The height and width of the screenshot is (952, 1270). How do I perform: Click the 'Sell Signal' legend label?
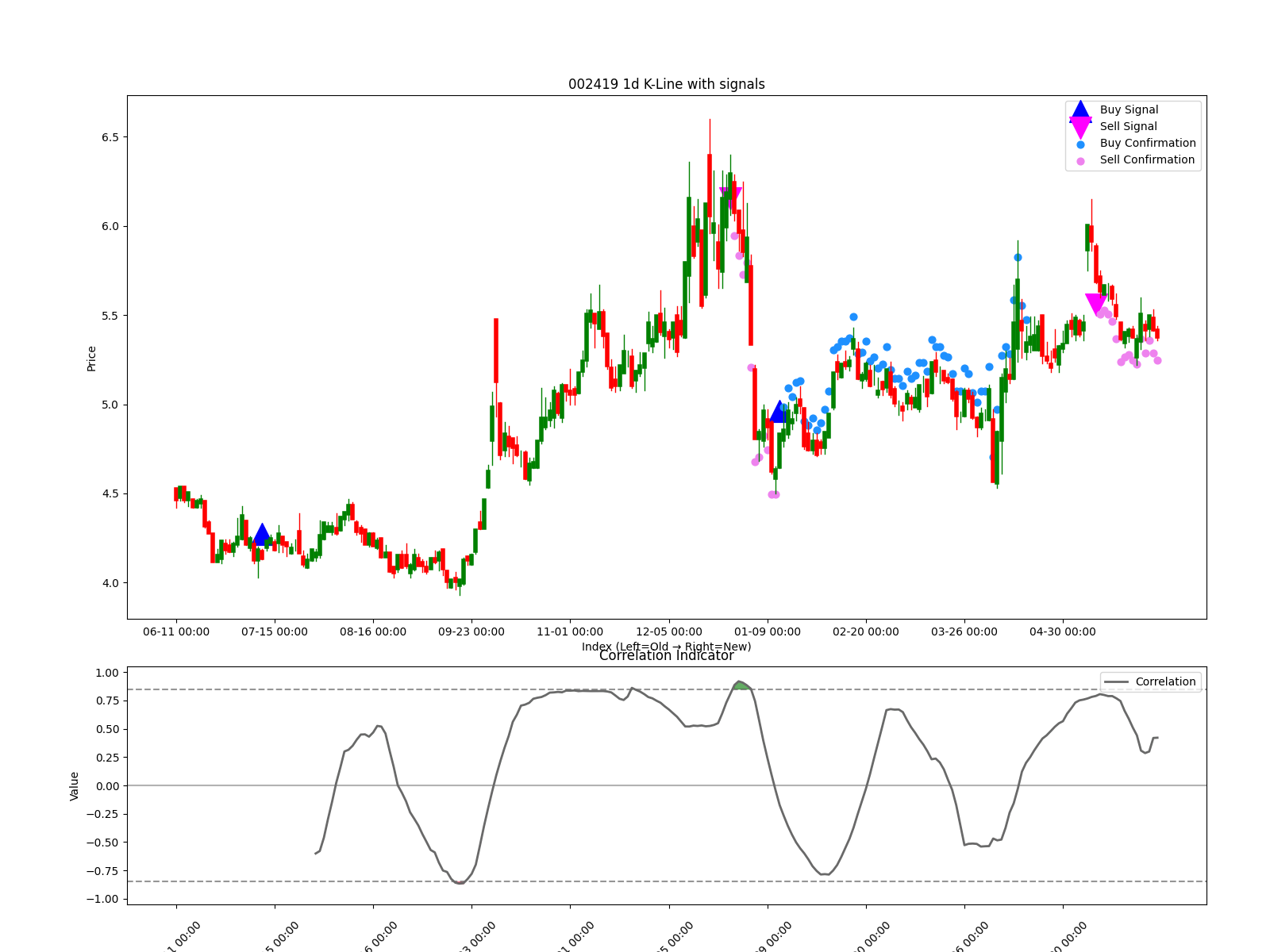1128,126
